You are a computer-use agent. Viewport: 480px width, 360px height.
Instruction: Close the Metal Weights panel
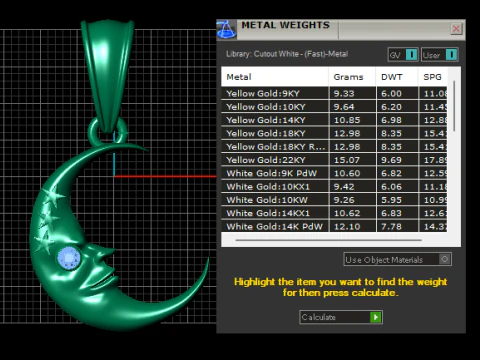(x=456, y=29)
